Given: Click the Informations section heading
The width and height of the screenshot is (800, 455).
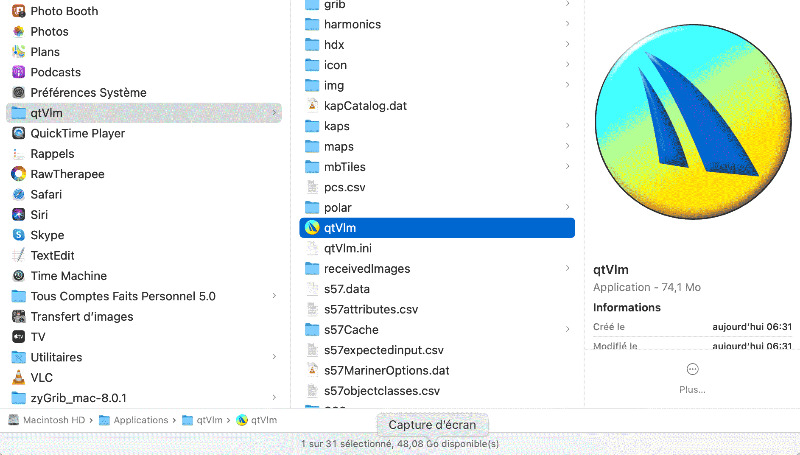Looking at the screenshot, I should (x=627, y=307).
